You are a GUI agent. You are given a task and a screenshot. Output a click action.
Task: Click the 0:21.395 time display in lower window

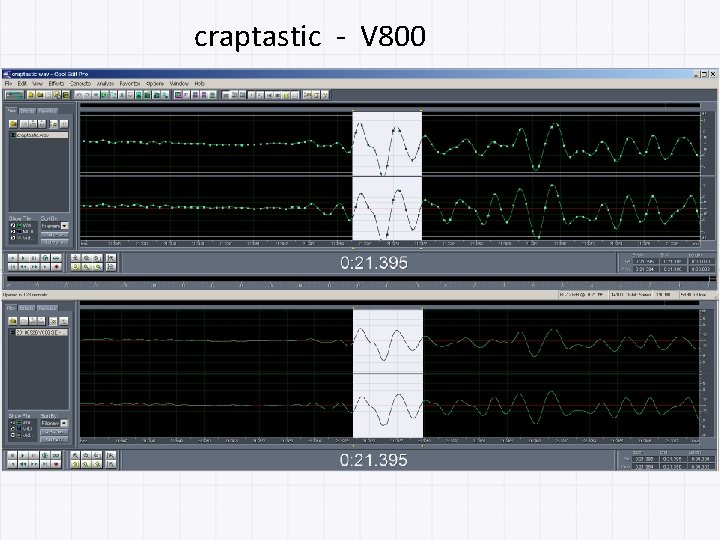[374, 460]
